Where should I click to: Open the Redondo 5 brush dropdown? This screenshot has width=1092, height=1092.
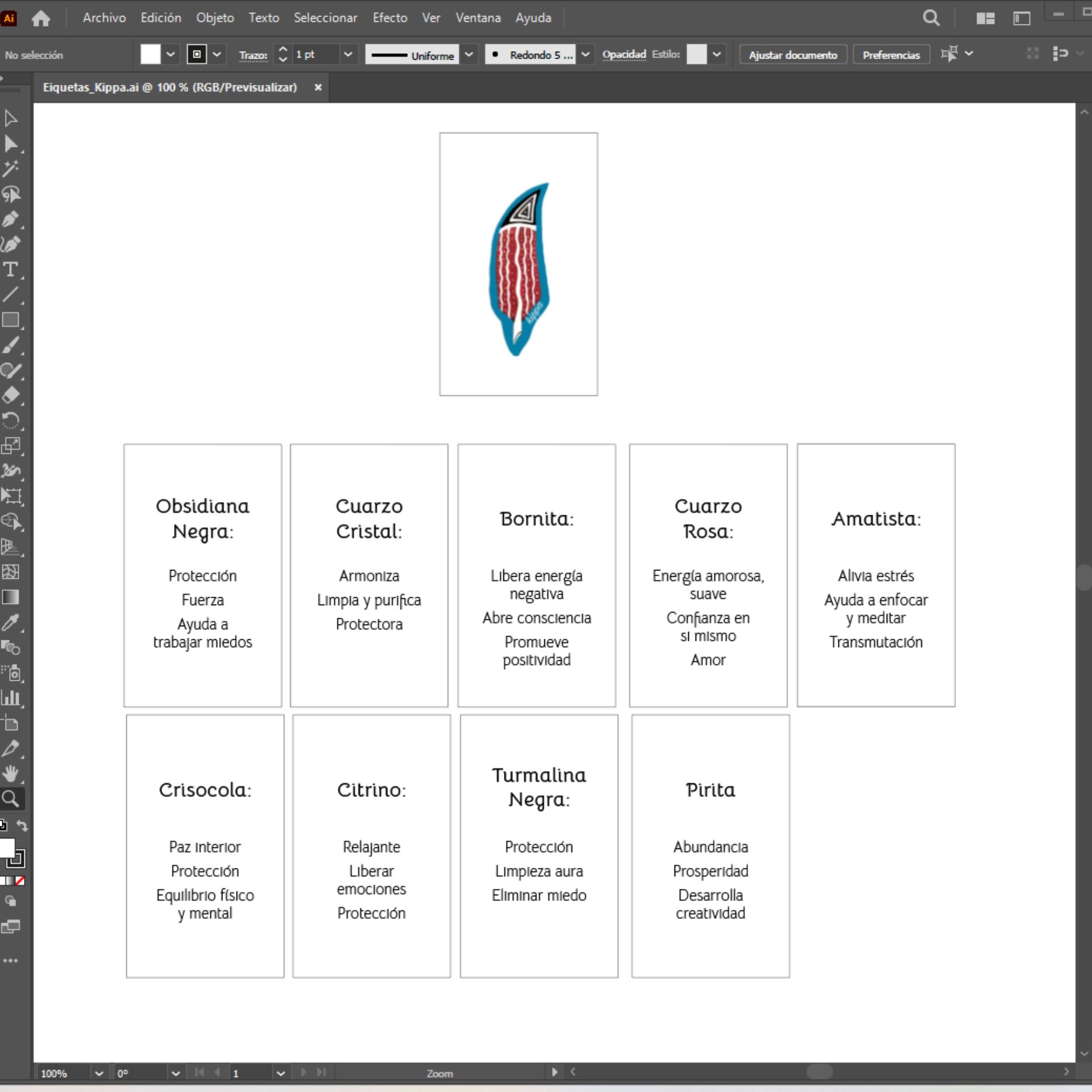click(585, 54)
